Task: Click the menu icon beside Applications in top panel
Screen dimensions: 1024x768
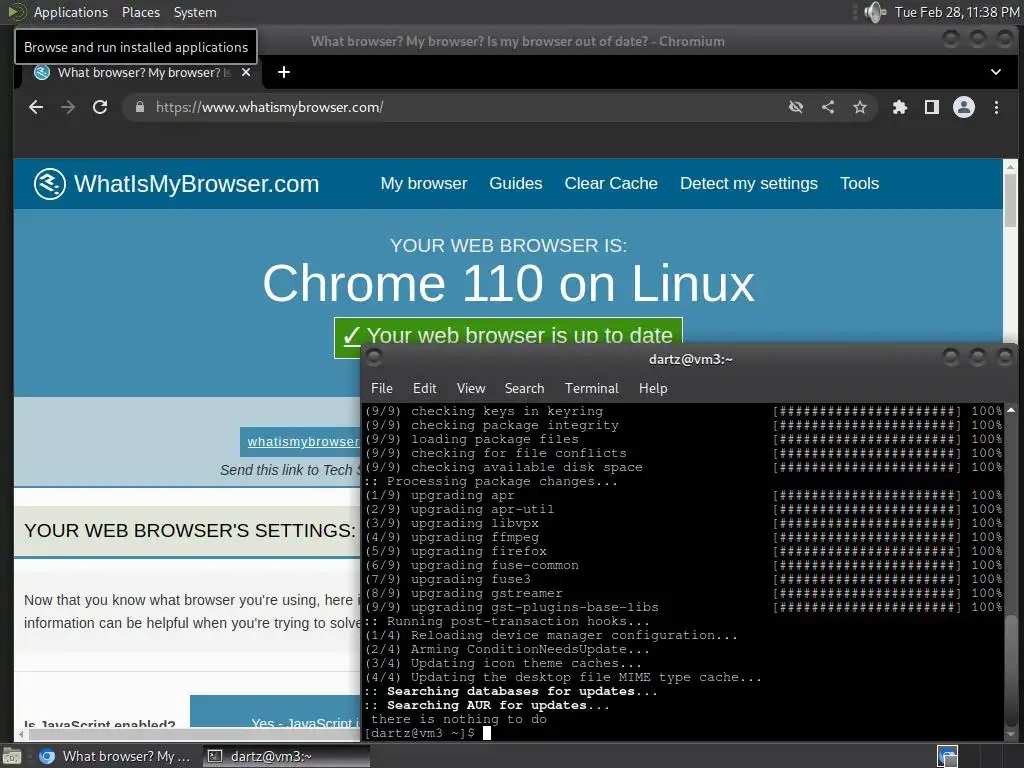Action: [16, 12]
